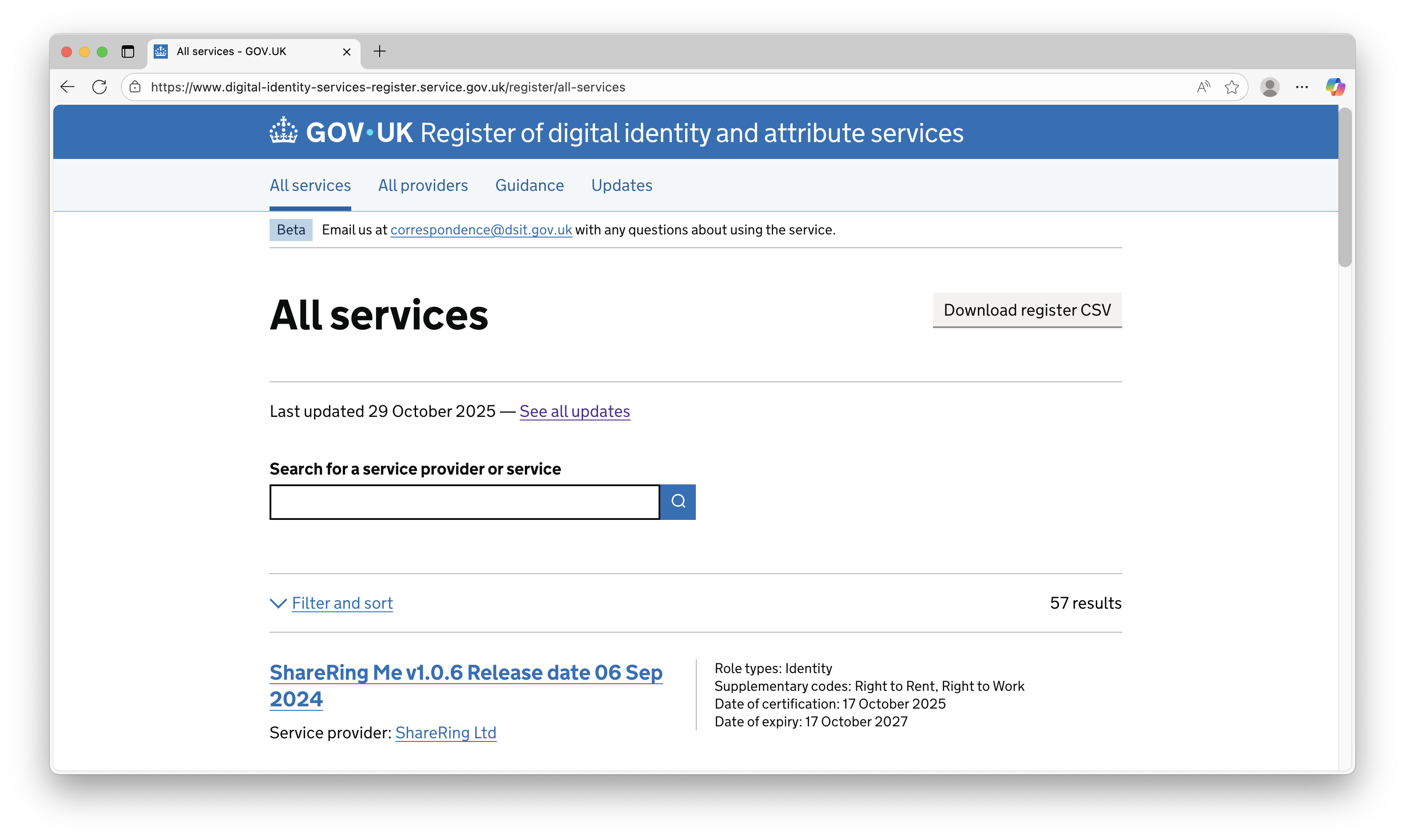
Task: Click the browser profile avatar icon
Action: 1270,87
